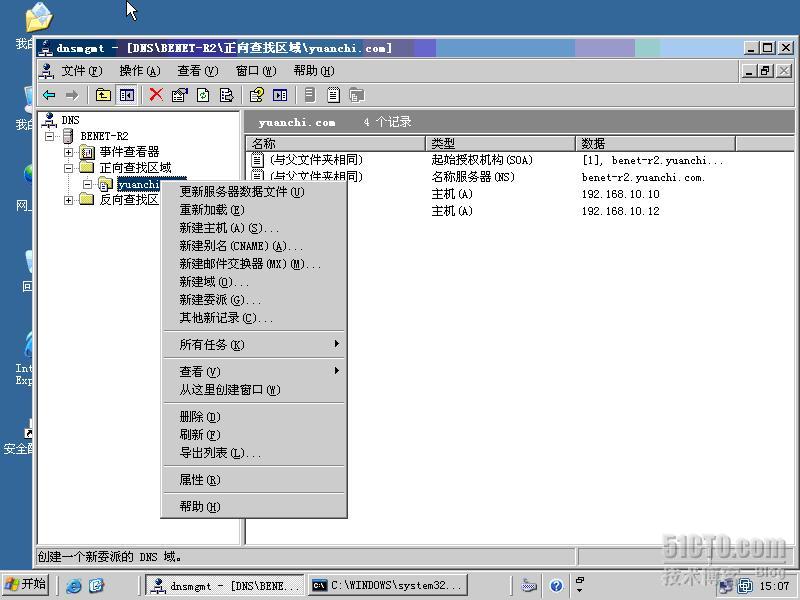Click the 开始 Start button

click(26, 584)
